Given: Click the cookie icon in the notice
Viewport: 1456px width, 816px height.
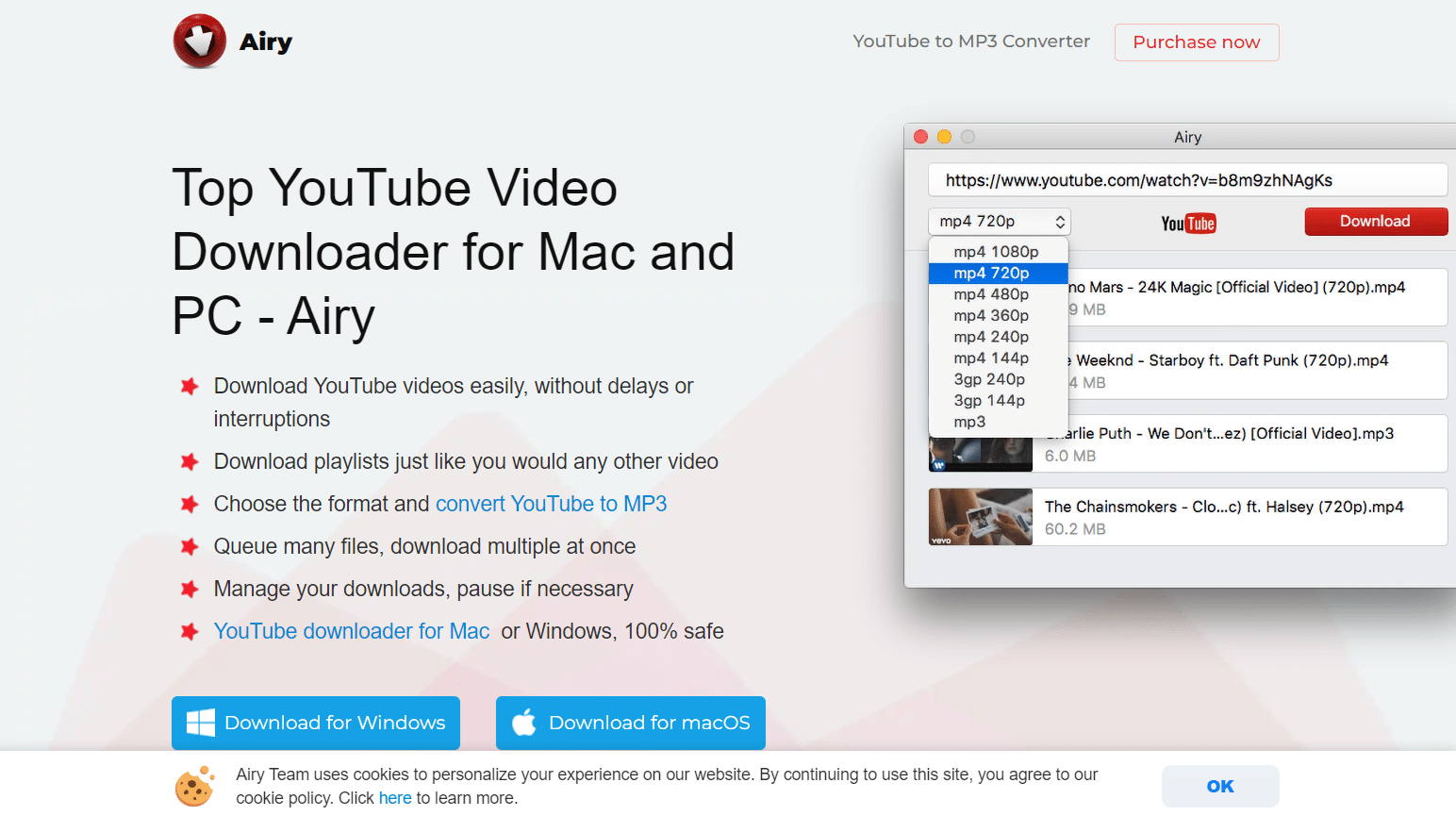Looking at the screenshot, I should coord(195,786).
